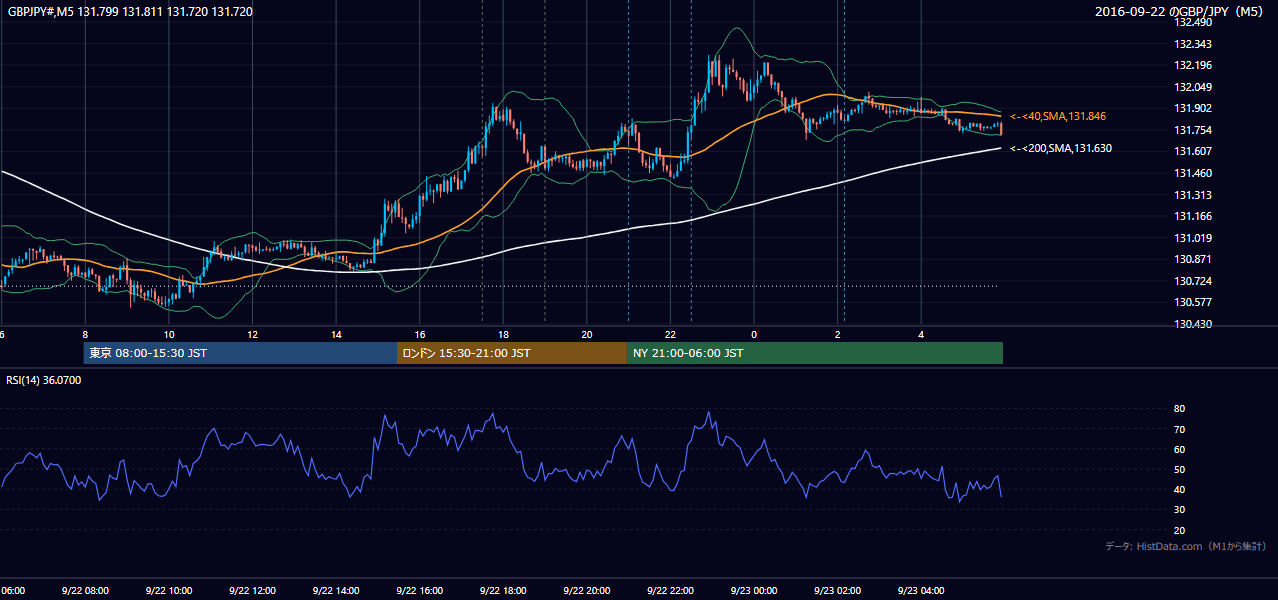Screen dimensions: 1278x600
Task: Click price axis value 130.430
Action: 1193,325
